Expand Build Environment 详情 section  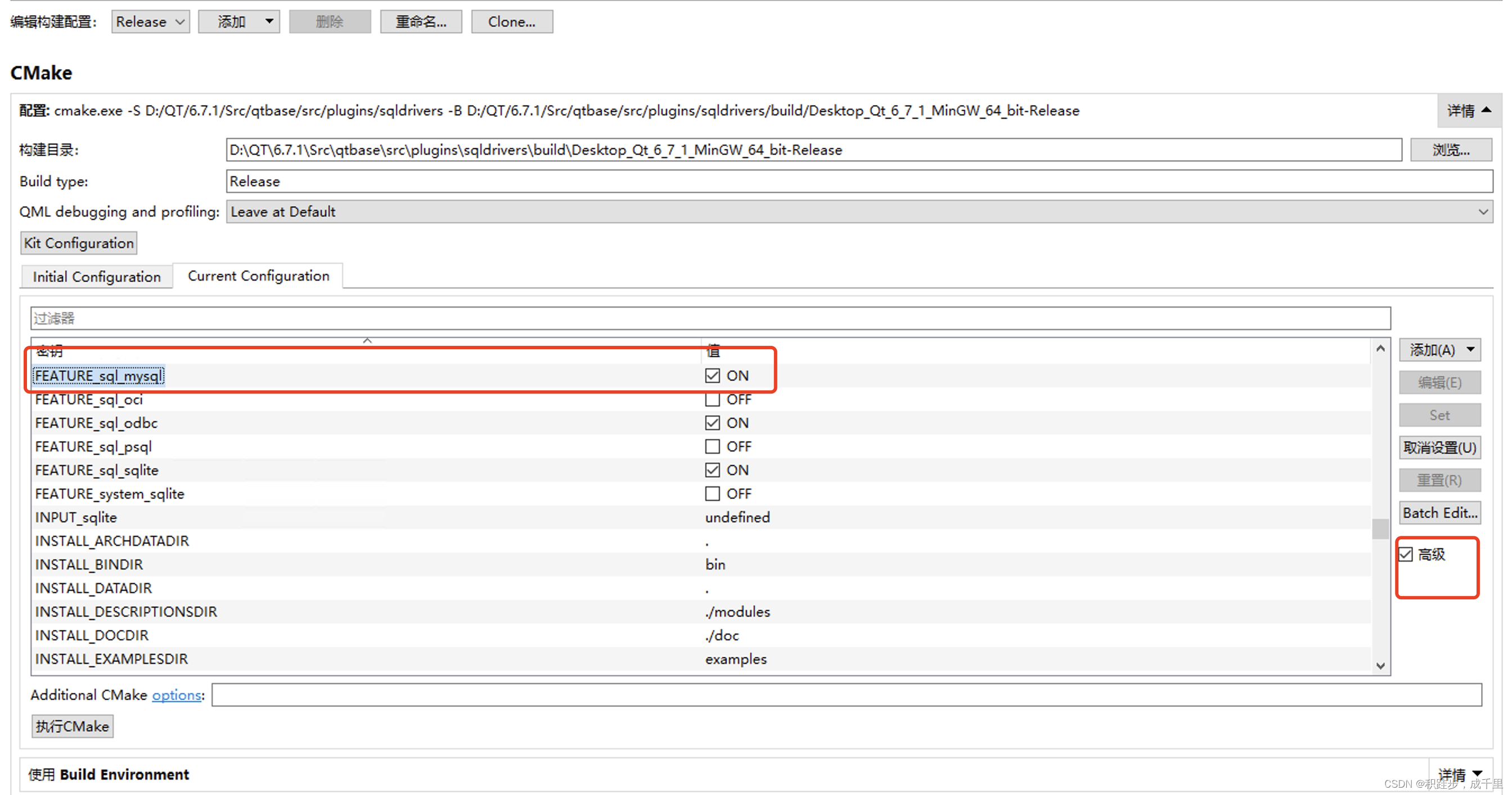[x=1461, y=774]
